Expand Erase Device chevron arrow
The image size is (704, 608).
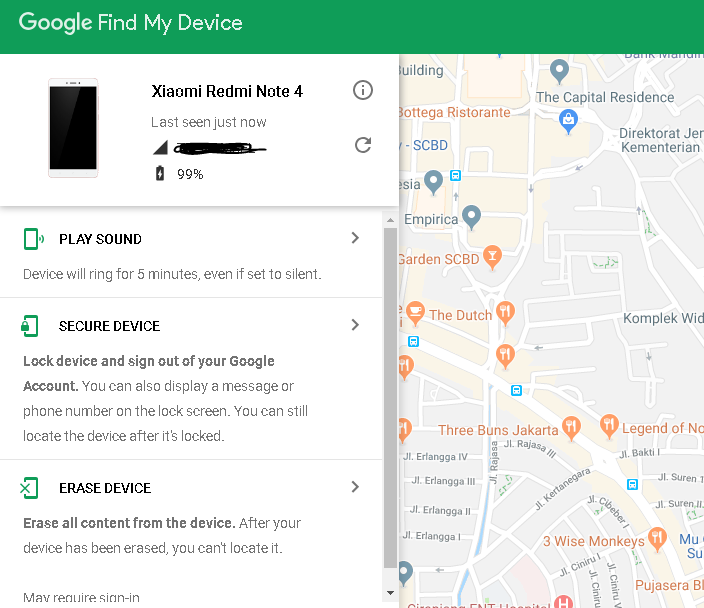pyautogui.click(x=355, y=487)
